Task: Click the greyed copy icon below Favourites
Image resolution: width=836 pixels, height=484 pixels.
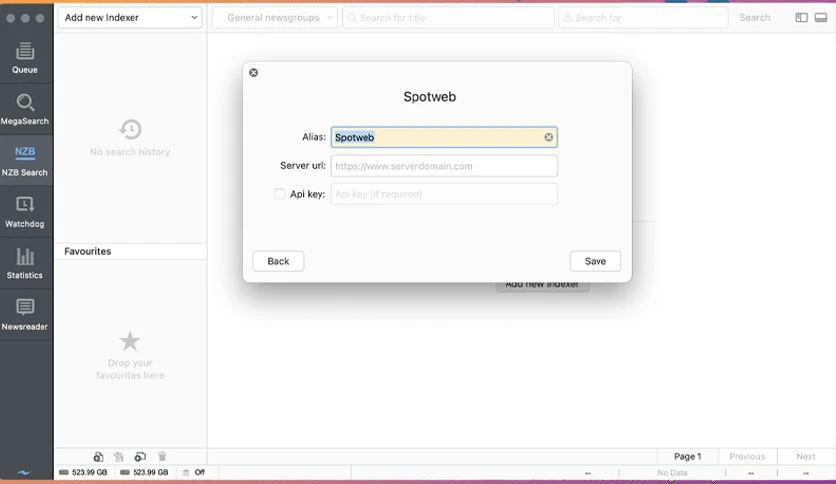Action: (118, 457)
